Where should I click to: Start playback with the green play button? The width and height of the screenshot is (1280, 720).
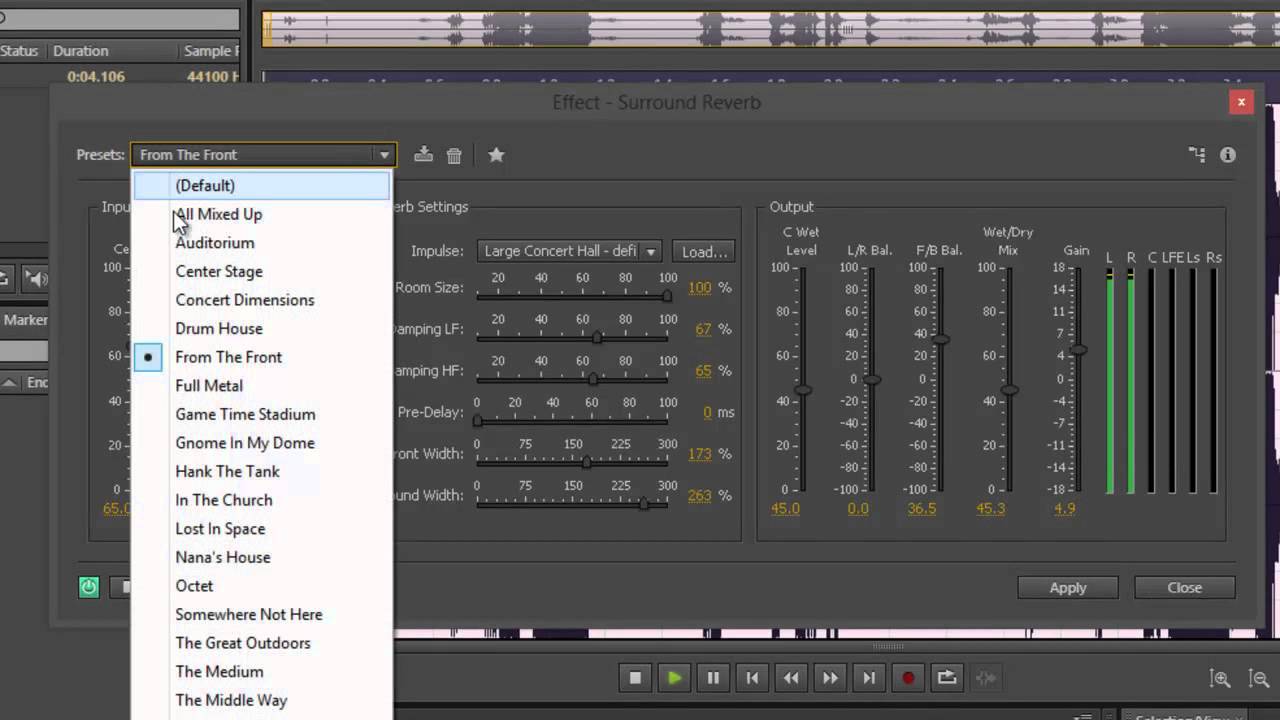674,678
